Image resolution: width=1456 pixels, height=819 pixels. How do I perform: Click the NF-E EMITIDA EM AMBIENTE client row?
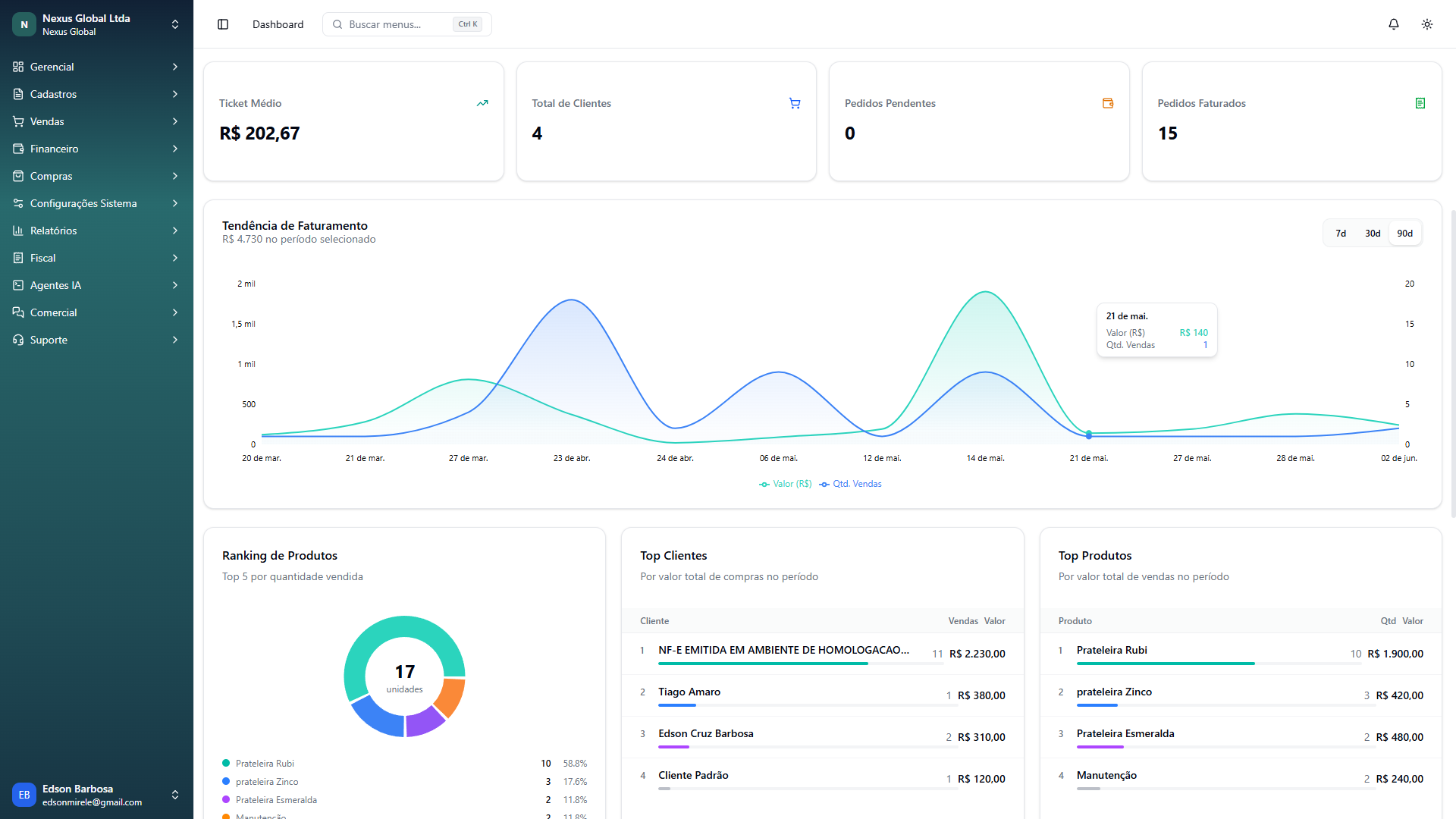point(823,654)
